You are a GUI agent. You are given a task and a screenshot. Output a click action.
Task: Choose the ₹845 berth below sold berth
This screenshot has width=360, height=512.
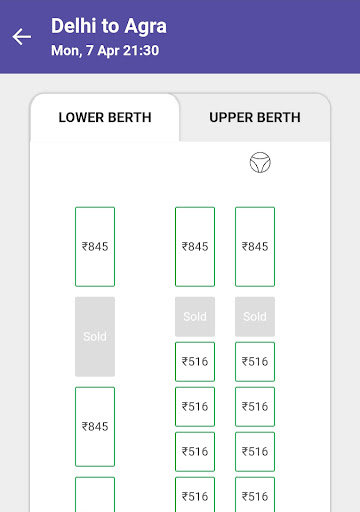click(95, 427)
